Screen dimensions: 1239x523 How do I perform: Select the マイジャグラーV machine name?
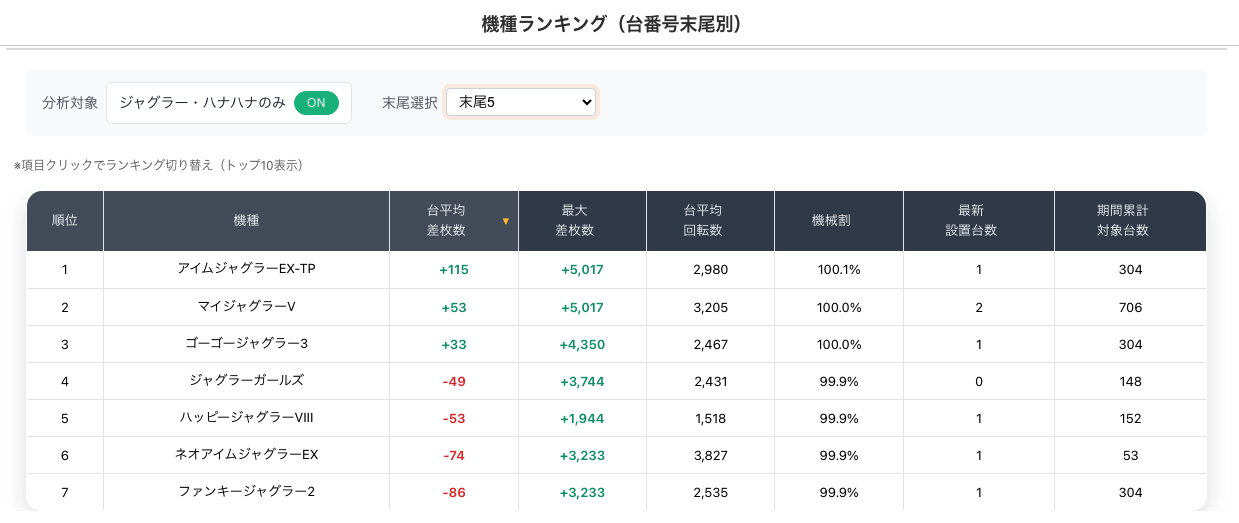246,307
